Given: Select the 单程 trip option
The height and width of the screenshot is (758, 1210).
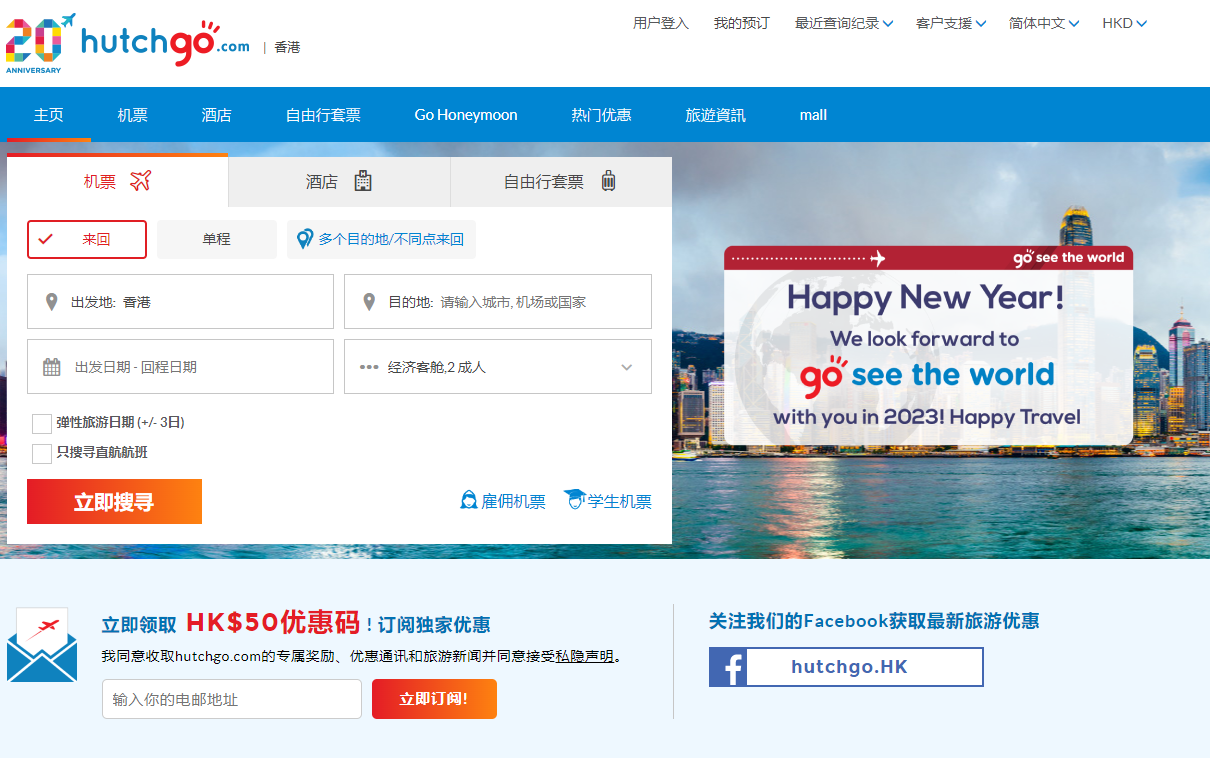Looking at the screenshot, I should 216,239.
